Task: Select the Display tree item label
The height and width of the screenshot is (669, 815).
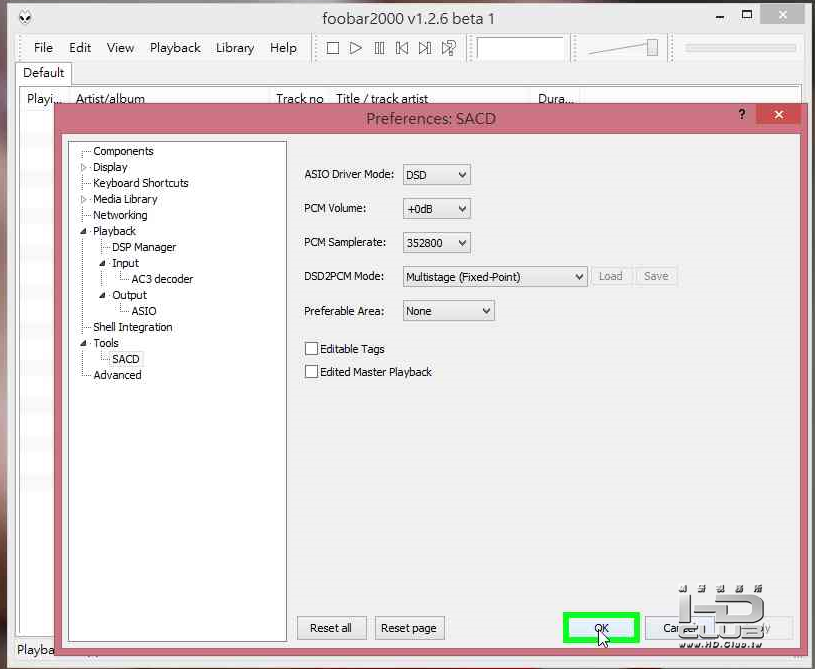Action: tap(110, 167)
